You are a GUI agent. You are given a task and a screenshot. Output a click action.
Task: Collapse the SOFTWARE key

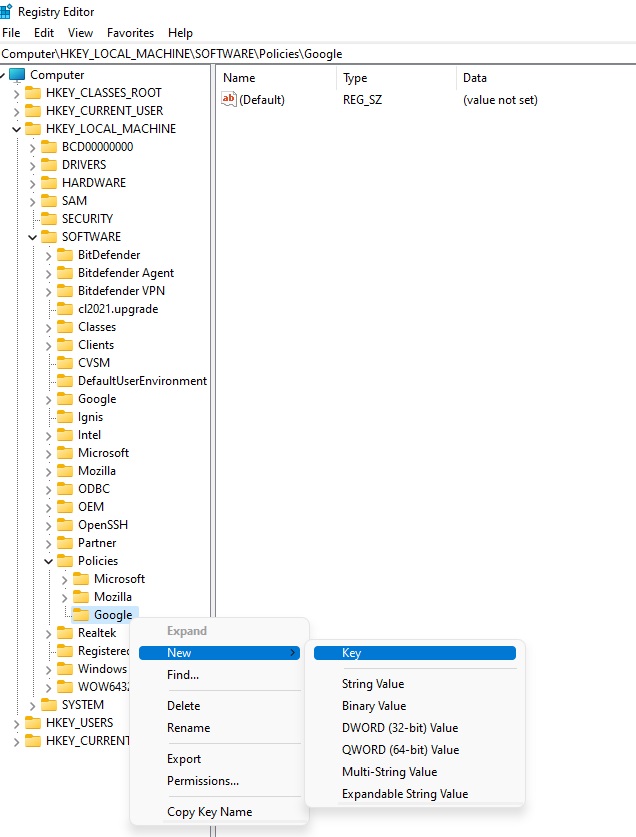pyautogui.click(x=33, y=238)
